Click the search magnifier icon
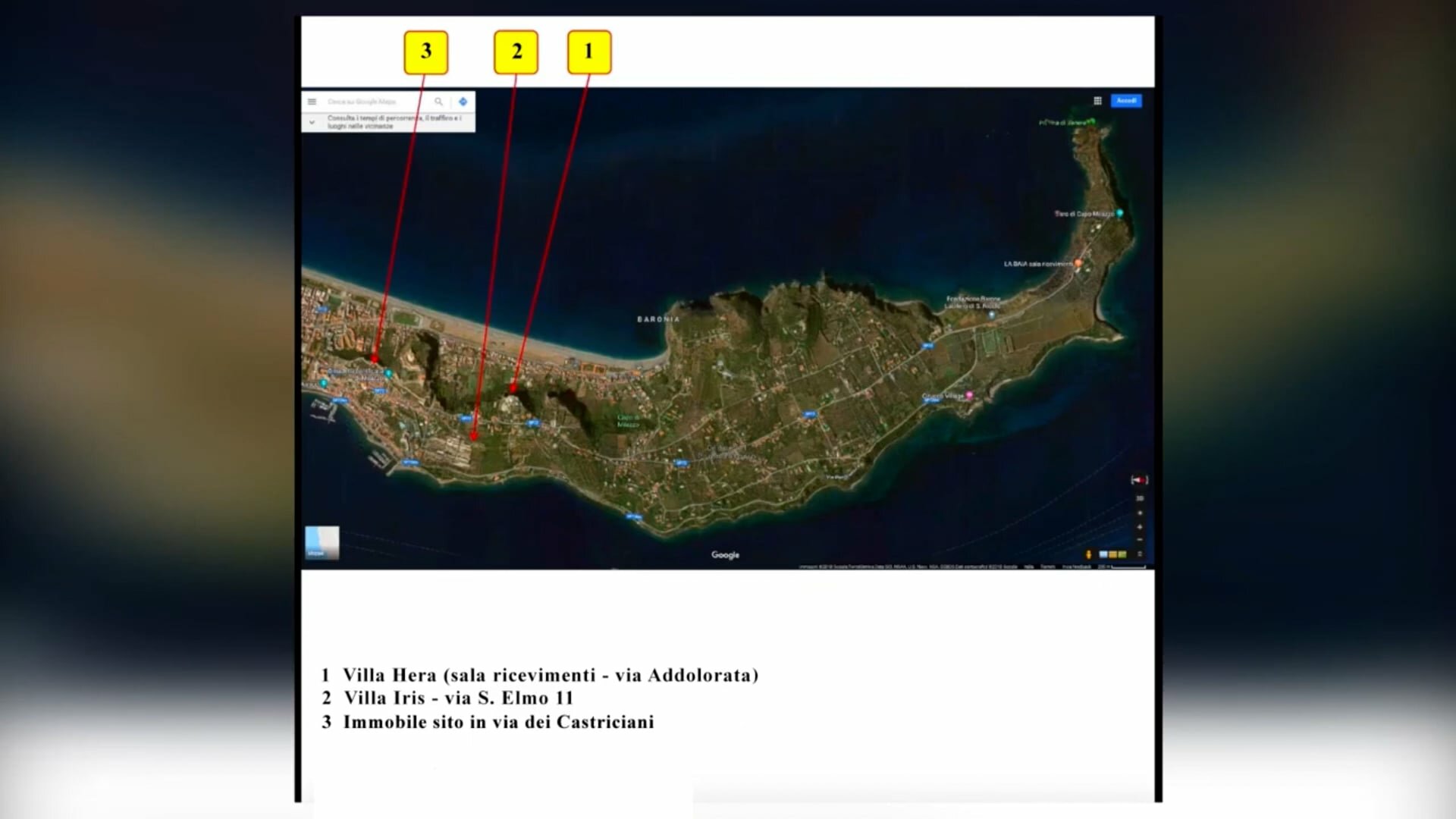Screen dimensions: 1456x819 coord(438,102)
